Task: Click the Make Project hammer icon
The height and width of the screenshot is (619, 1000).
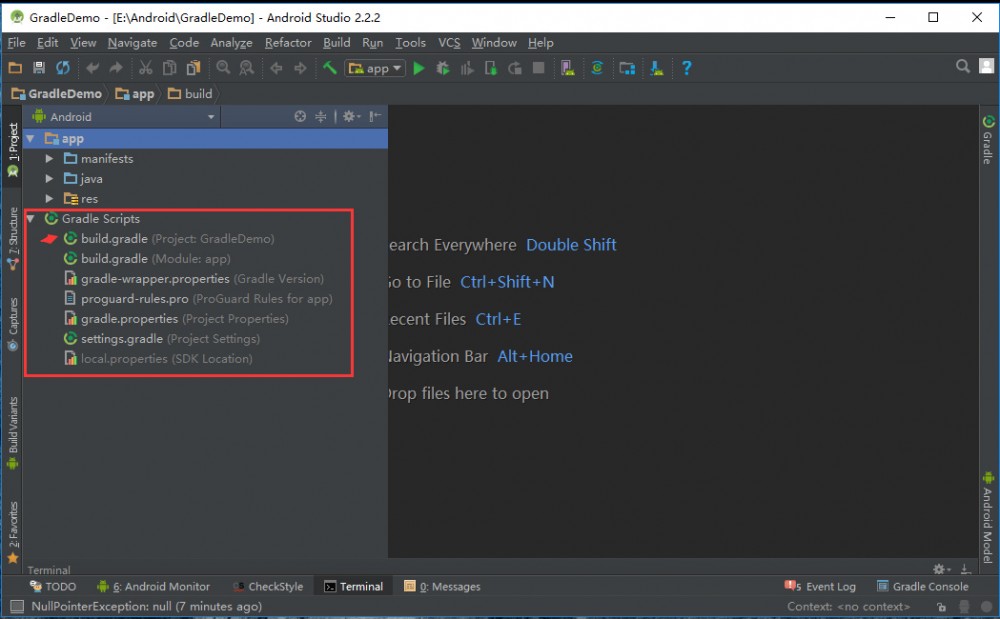Action: 329,68
